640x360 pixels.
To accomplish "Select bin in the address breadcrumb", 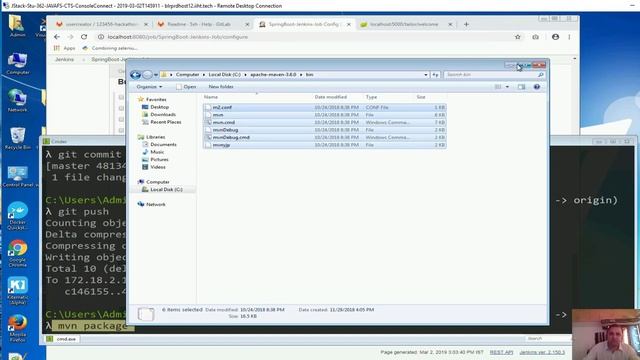I will (x=309, y=75).
